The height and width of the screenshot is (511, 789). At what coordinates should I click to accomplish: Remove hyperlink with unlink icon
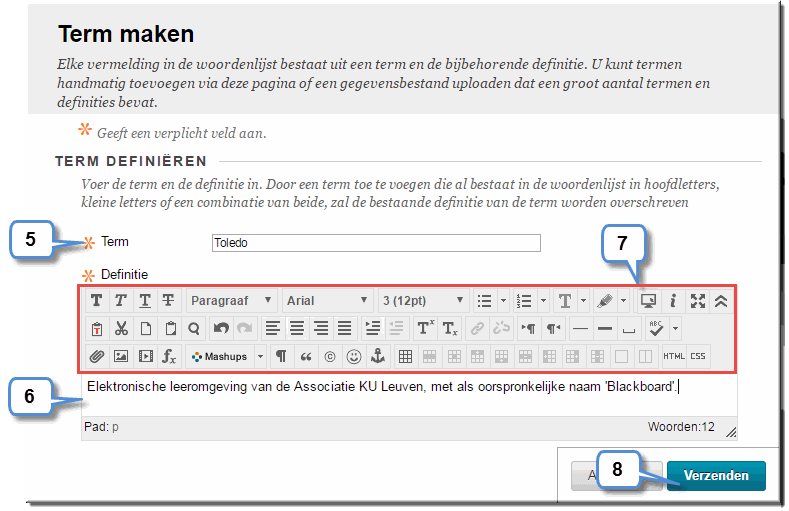click(x=501, y=329)
